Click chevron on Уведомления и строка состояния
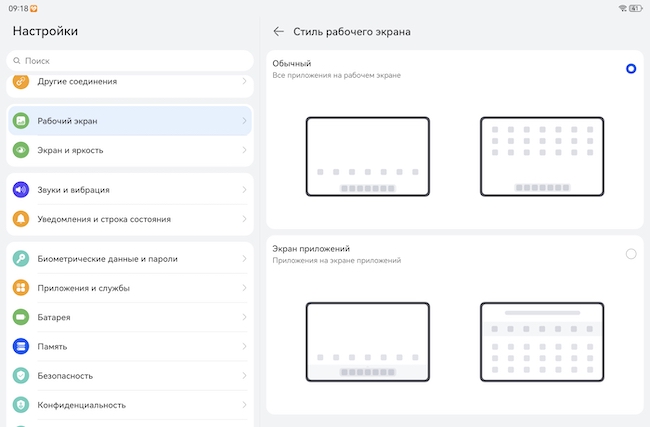Viewport: 650px width, 427px height. [244, 219]
